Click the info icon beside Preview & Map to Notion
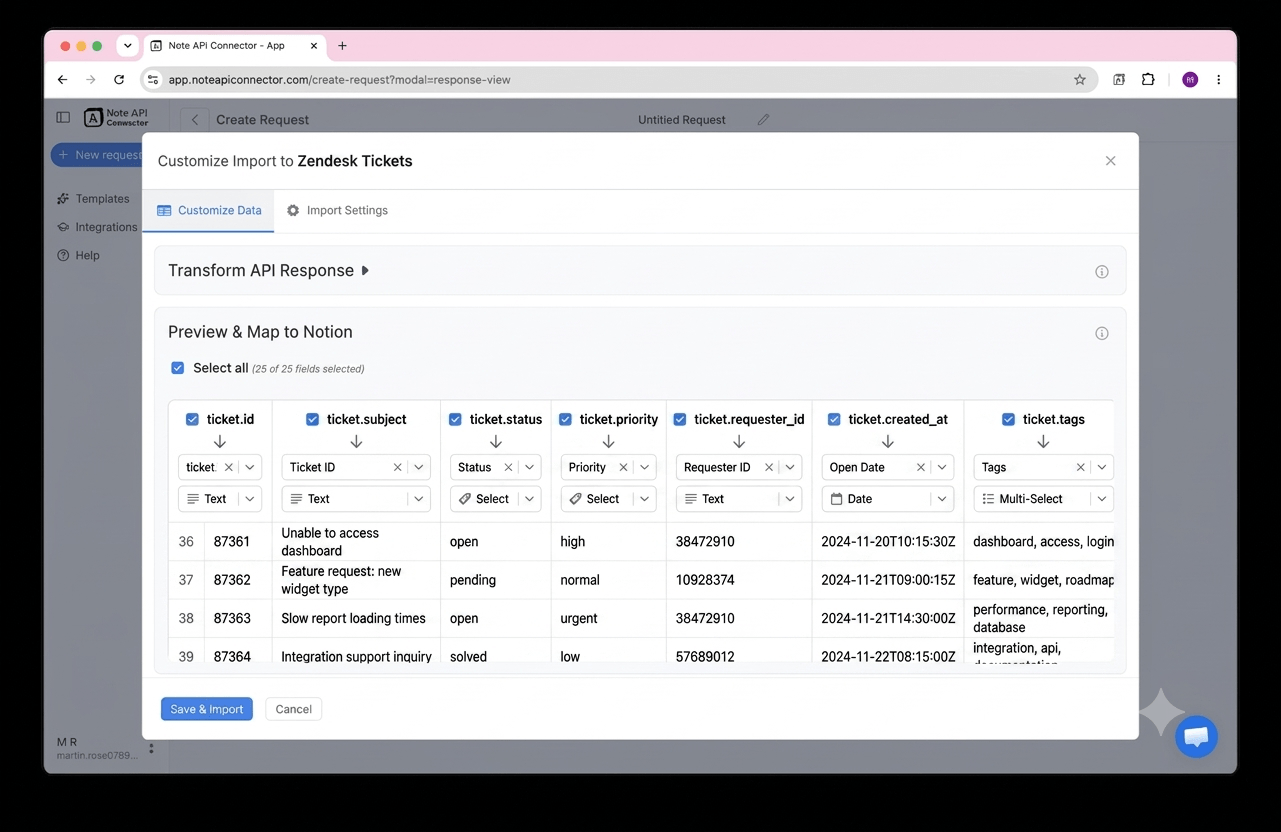Viewport: 1281px width, 832px height. pos(1102,333)
